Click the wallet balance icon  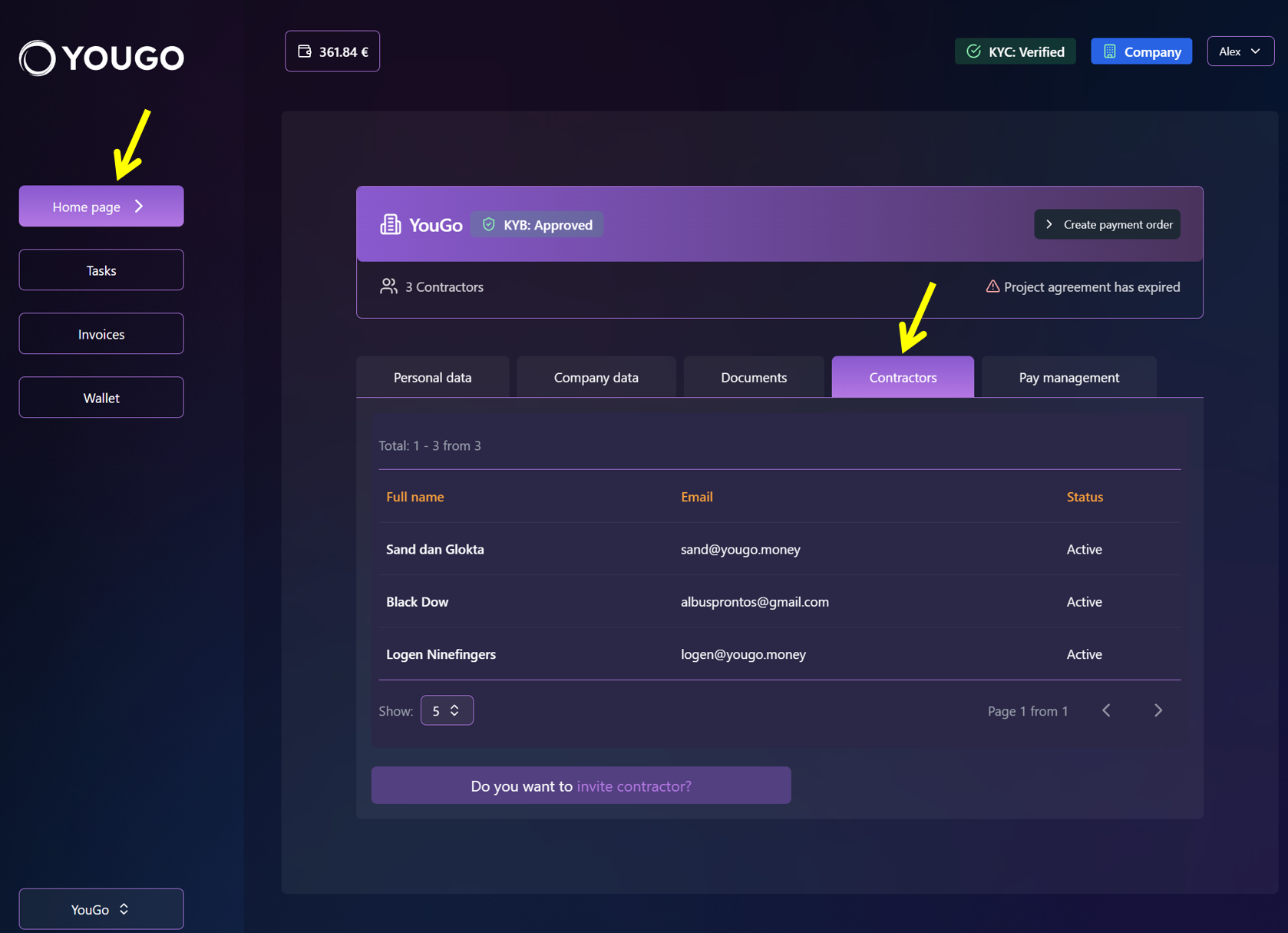pyautogui.click(x=305, y=51)
